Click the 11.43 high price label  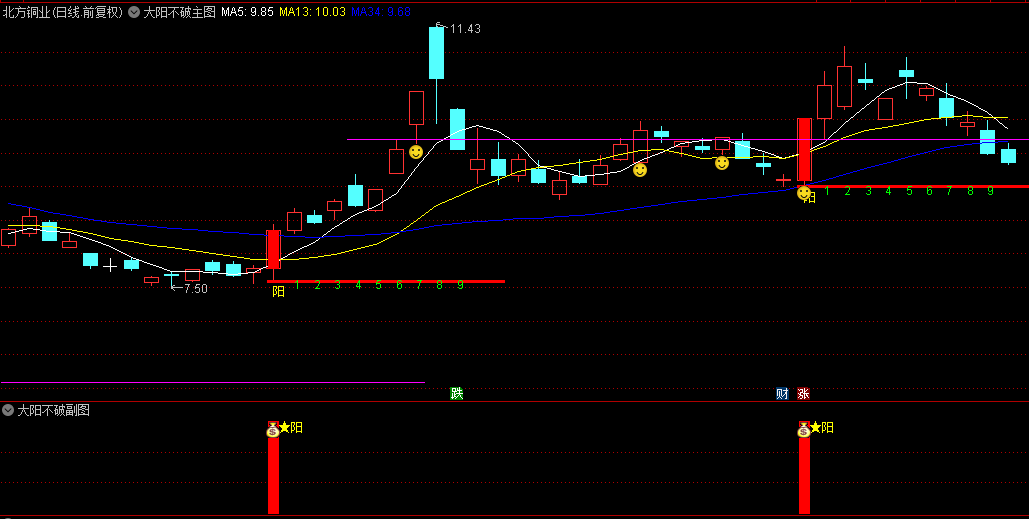point(465,29)
